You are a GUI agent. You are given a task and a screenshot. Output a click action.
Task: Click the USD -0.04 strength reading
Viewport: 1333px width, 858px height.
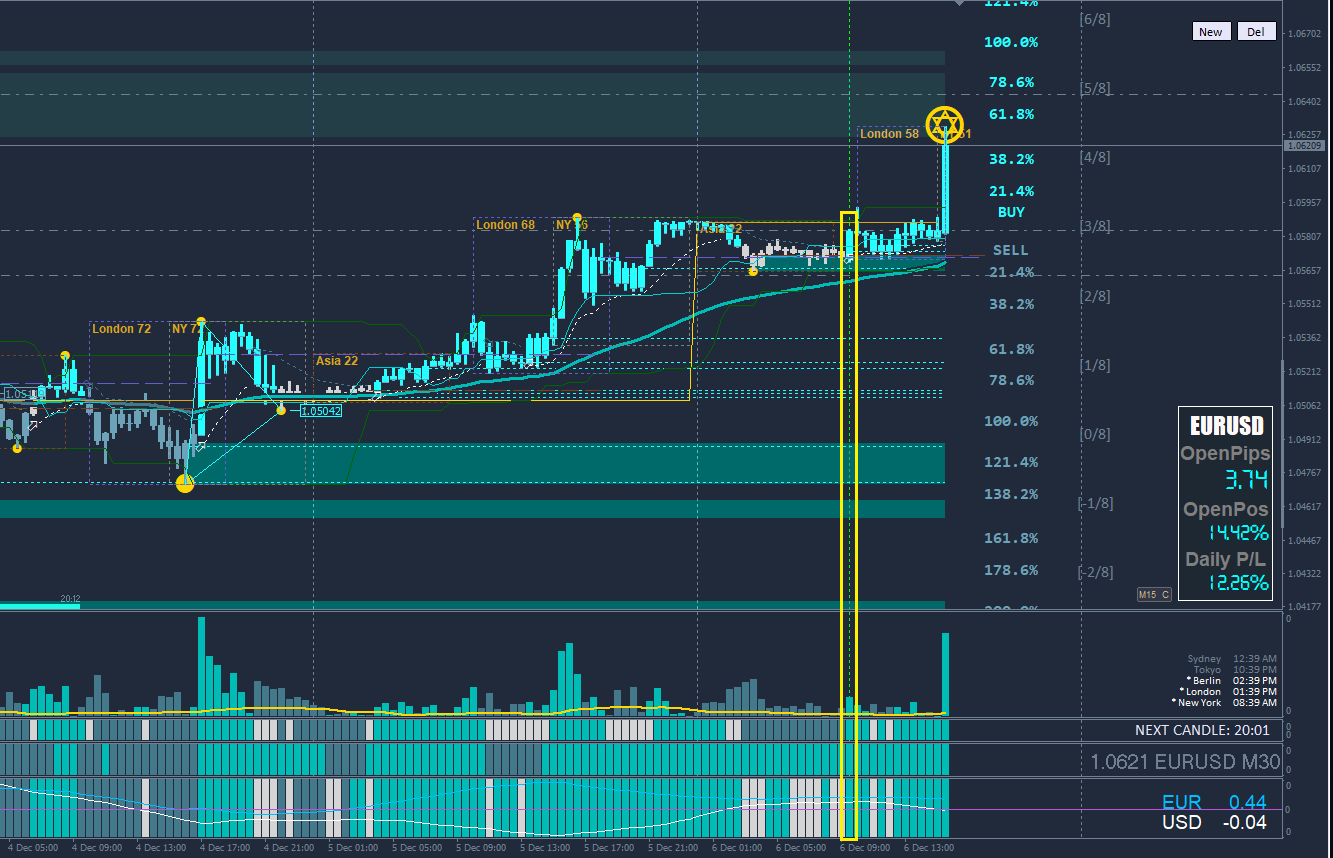pyautogui.click(x=1214, y=823)
